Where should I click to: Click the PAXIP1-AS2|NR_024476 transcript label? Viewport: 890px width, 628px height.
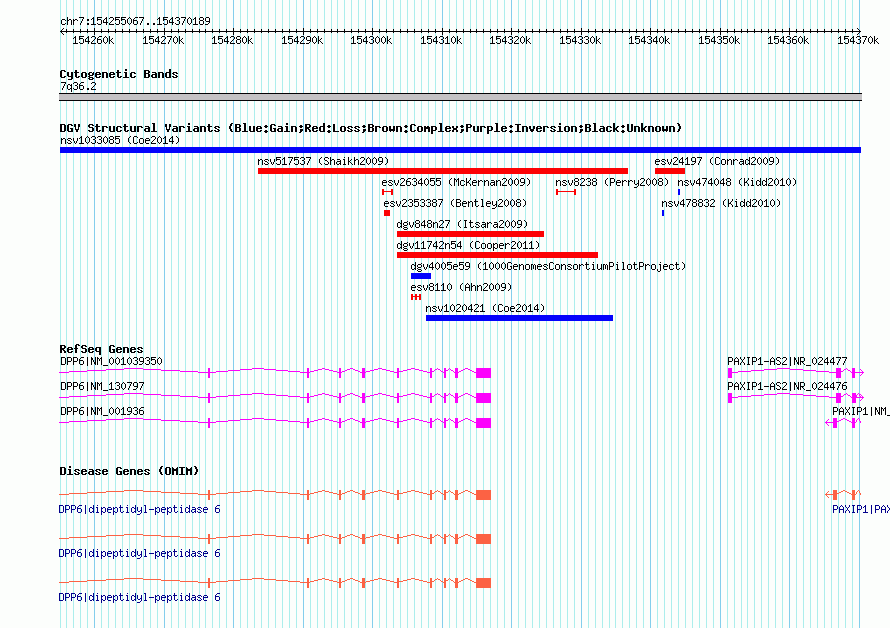coord(787,386)
